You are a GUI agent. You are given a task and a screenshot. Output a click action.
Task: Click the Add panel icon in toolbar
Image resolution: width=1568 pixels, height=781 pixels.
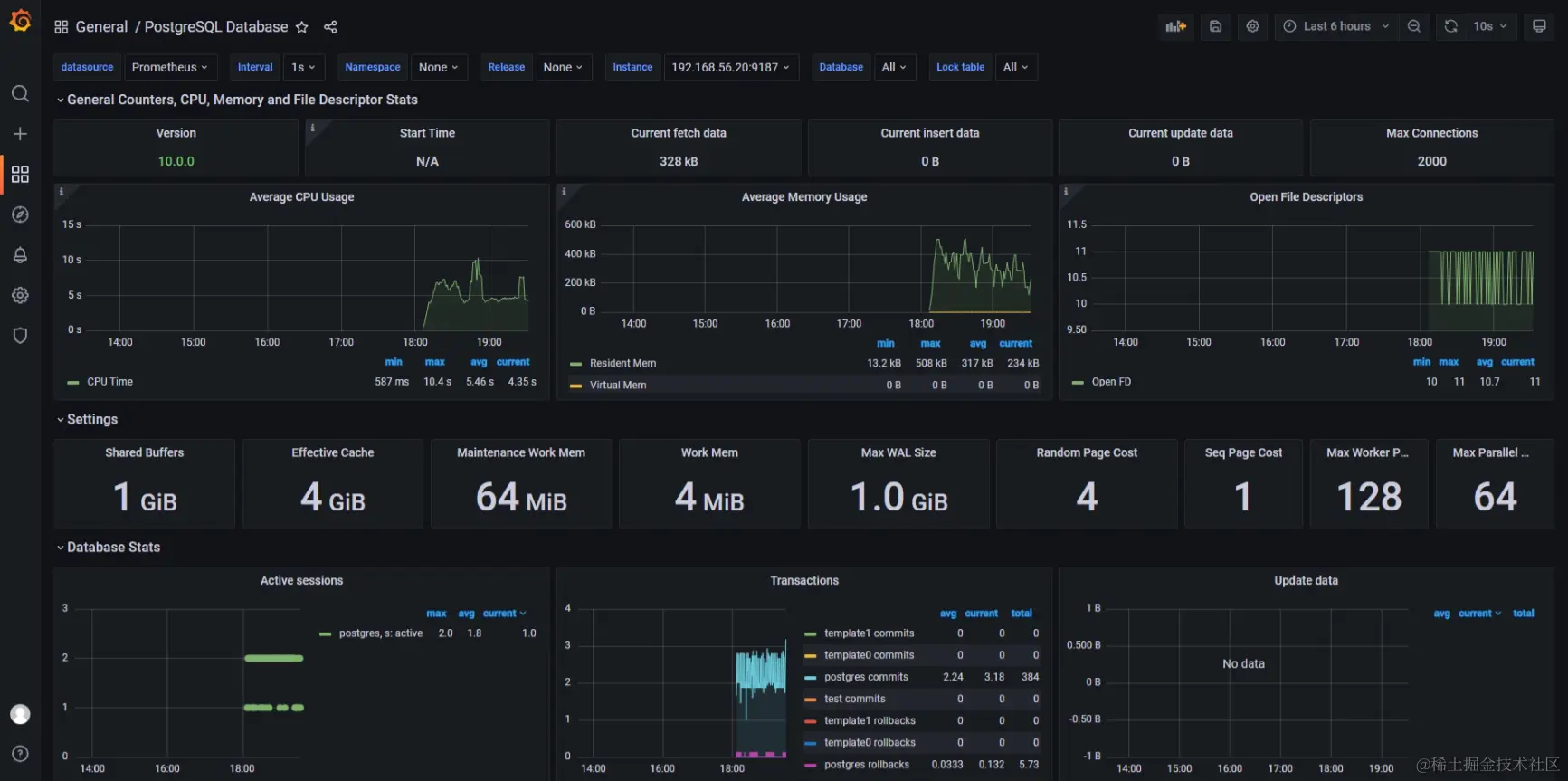point(1175,26)
